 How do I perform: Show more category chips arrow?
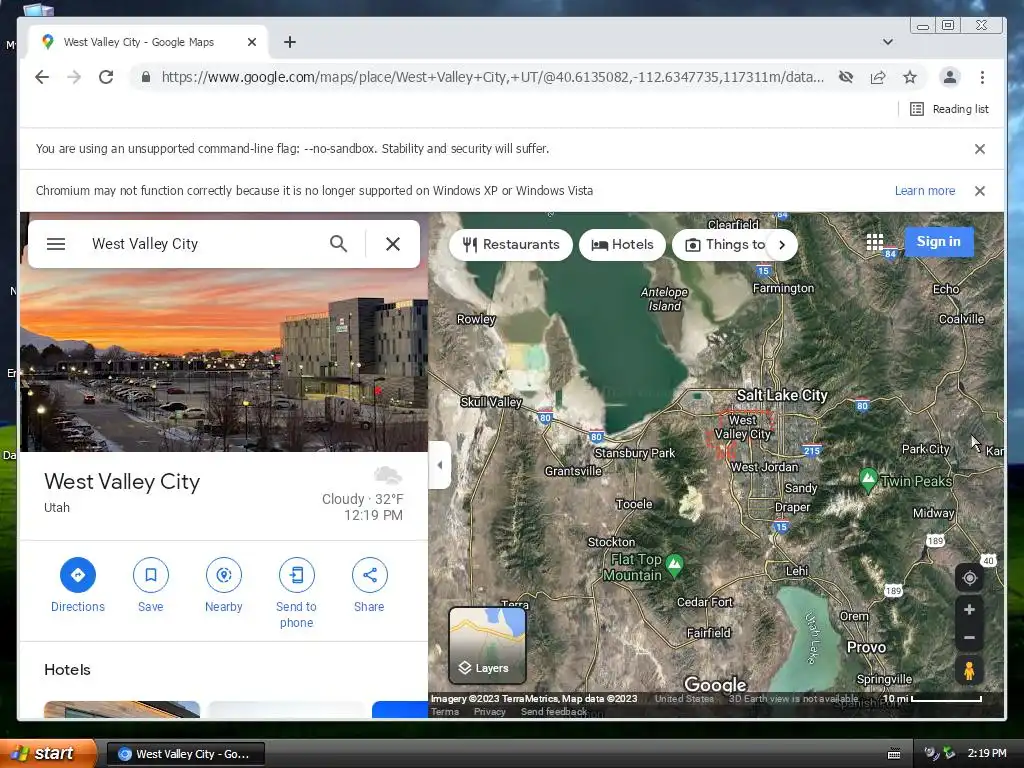coord(782,245)
